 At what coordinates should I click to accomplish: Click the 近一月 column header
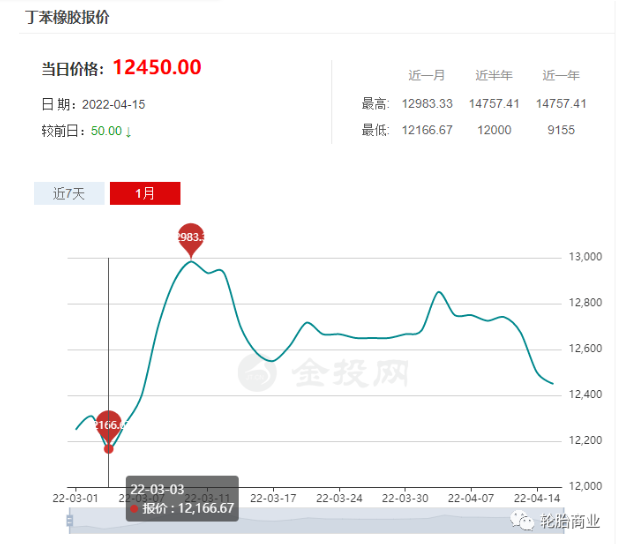coord(427,75)
